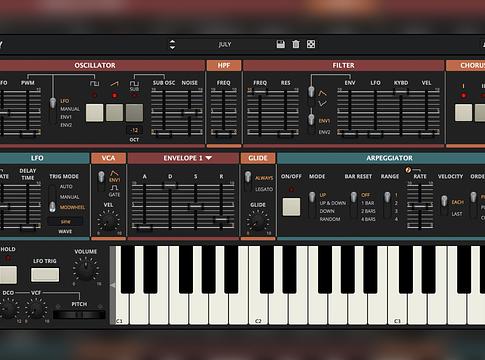Toggle the HOLD button

click(8, 275)
